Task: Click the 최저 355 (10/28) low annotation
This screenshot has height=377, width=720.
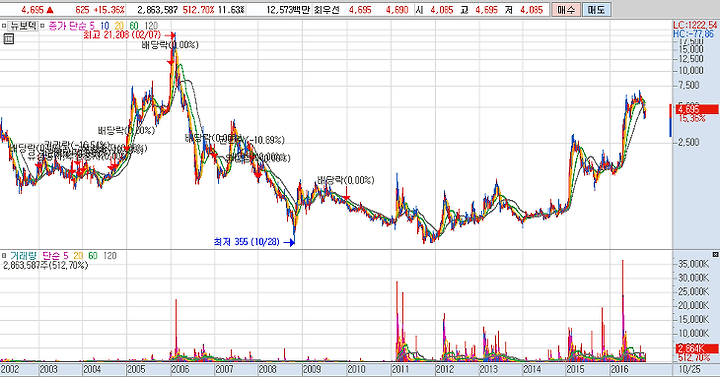Action: 247,242
